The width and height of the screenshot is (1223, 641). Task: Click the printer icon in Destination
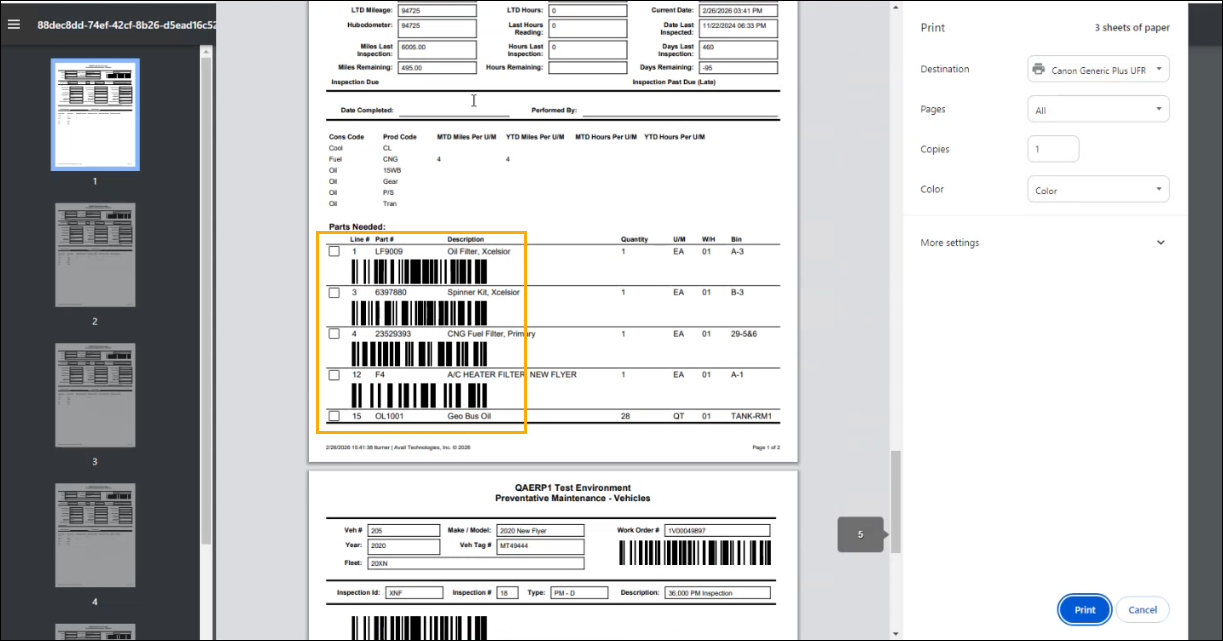[1038, 70]
